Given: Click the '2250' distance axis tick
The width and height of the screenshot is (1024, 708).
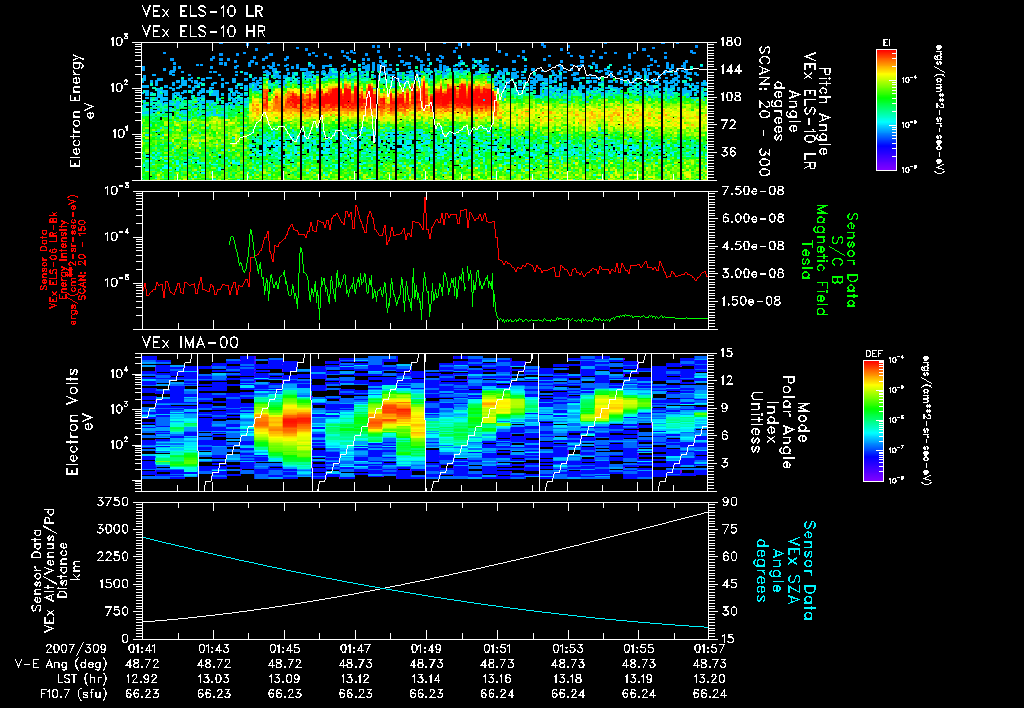Looking at the screenshot, I should (112, 556).
